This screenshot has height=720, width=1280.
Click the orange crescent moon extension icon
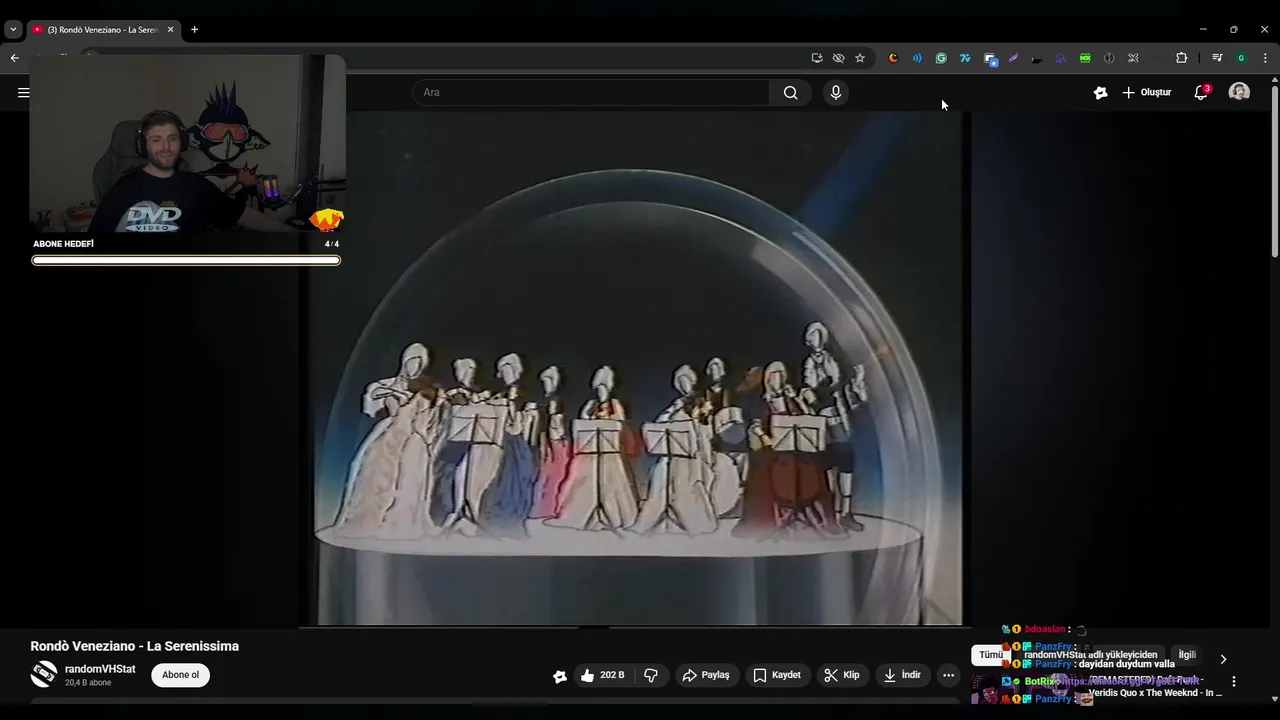tap(893, 58)
